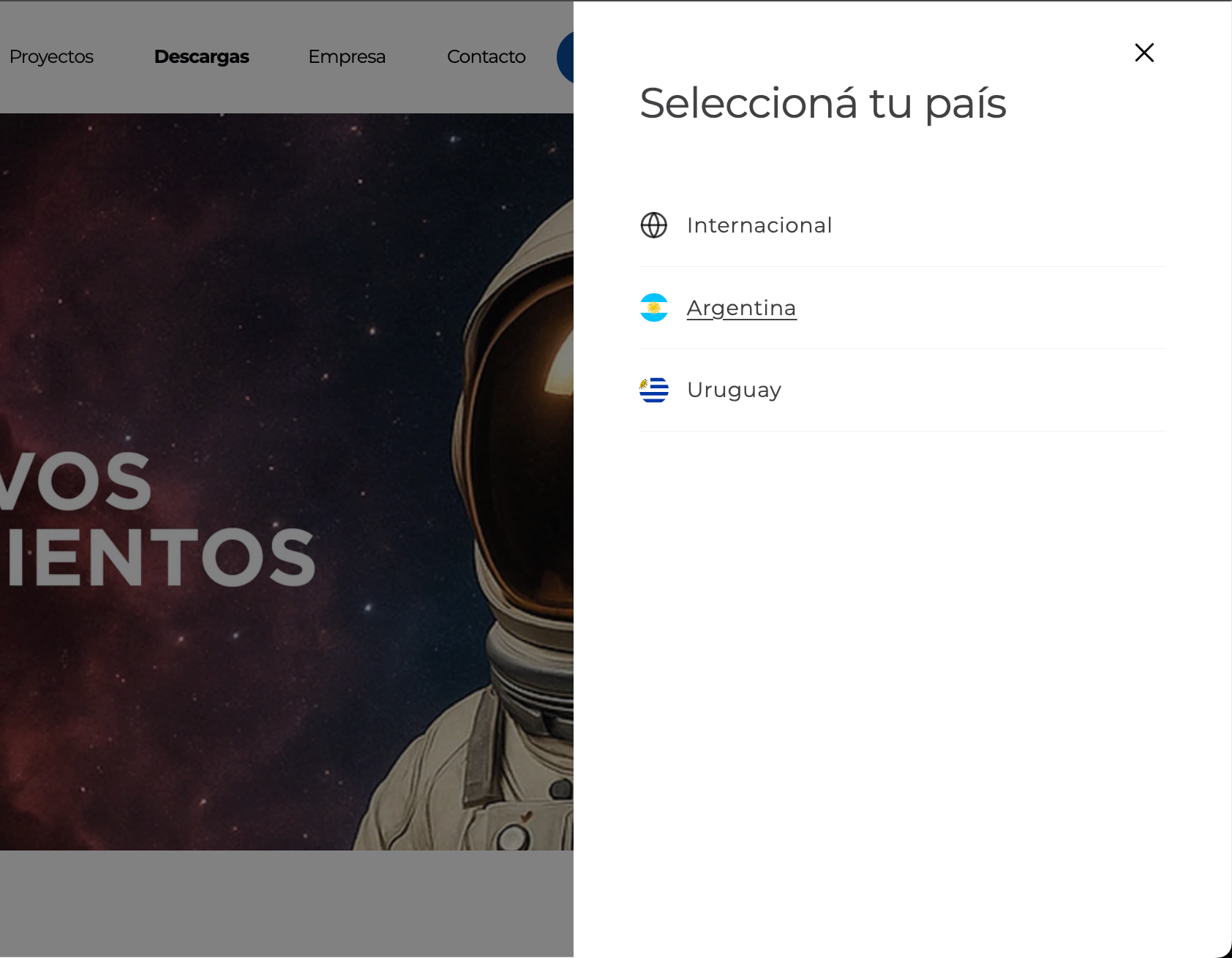Choose Argentina as country

741,308
